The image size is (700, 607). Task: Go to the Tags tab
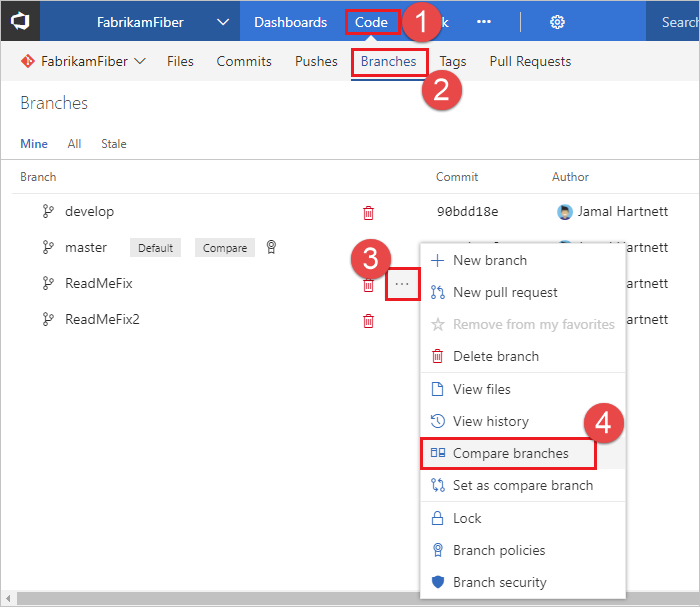[x=453, y=61]
